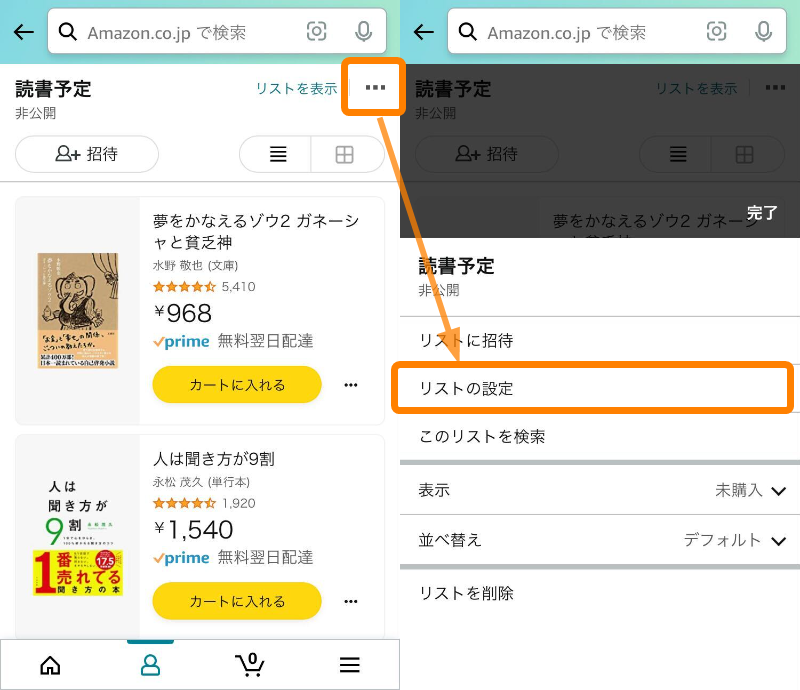Open the 人は聞き方が9割 product title
This screenshot has width=800, height=690.
tap(214, 459)
